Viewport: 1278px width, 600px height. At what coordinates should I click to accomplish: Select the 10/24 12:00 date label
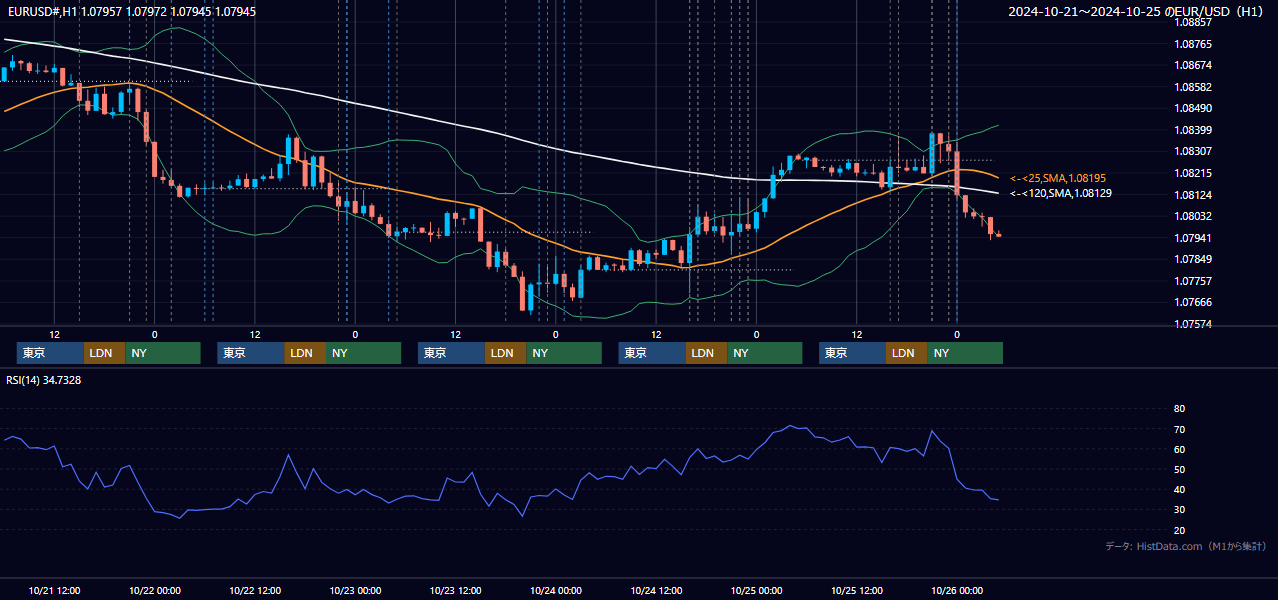click(656, 590)
